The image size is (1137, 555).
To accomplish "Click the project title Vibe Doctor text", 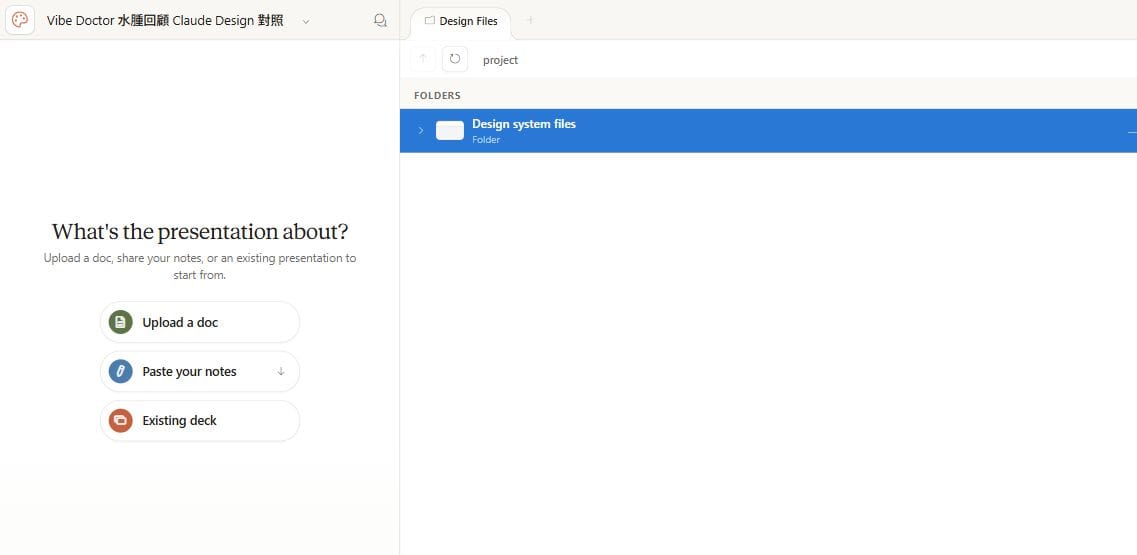I will coord(165,21).
